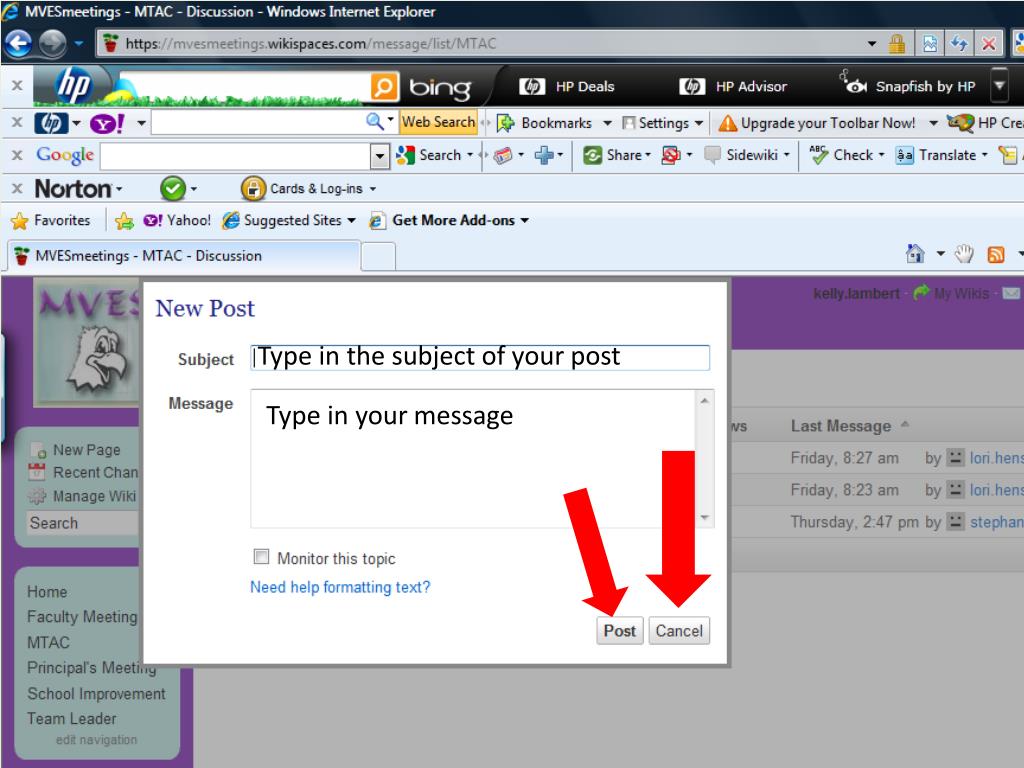Expand the Google search box dropdown
Screen dimensions: 1024x768
point(379,155)
